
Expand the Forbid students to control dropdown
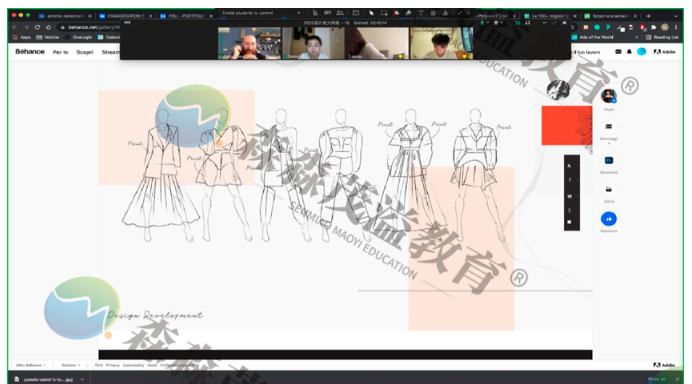pyautogui.click(x=261, y=13)
